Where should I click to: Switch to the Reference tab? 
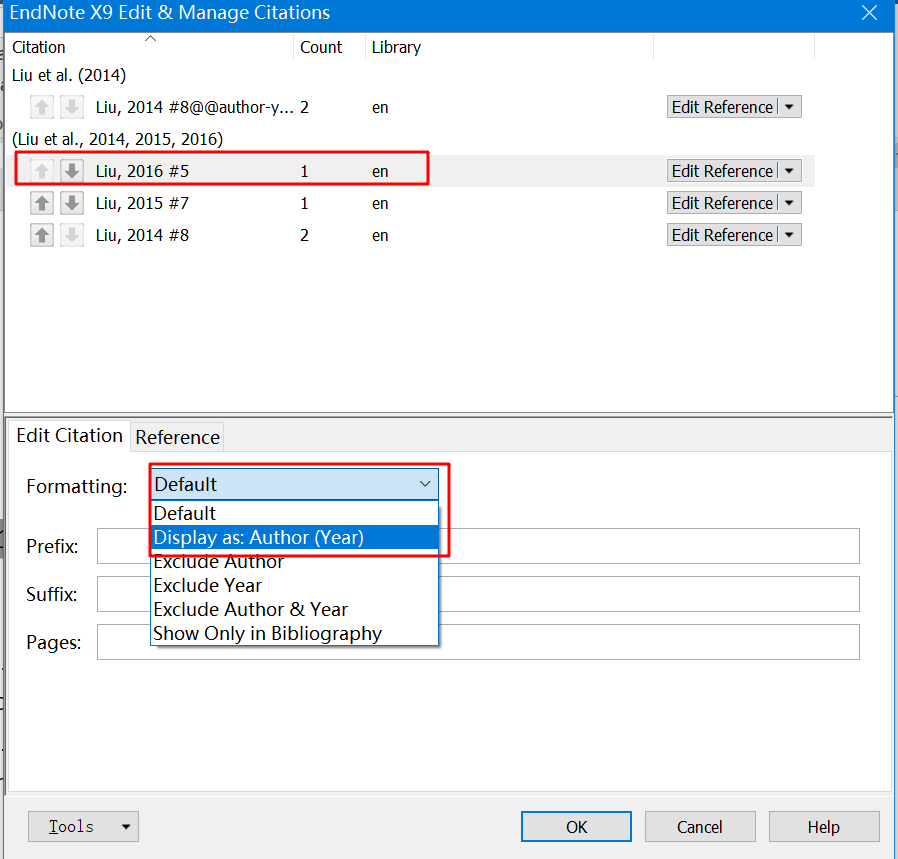click(177, 437)
